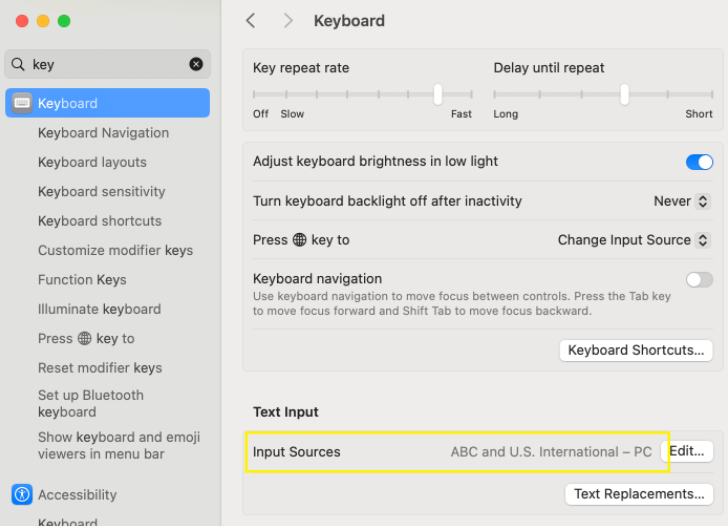Viewport: 728px width, 526px height.
Task: Select Set up Bluetooth keyboard result
Action: tap(91, 403)
